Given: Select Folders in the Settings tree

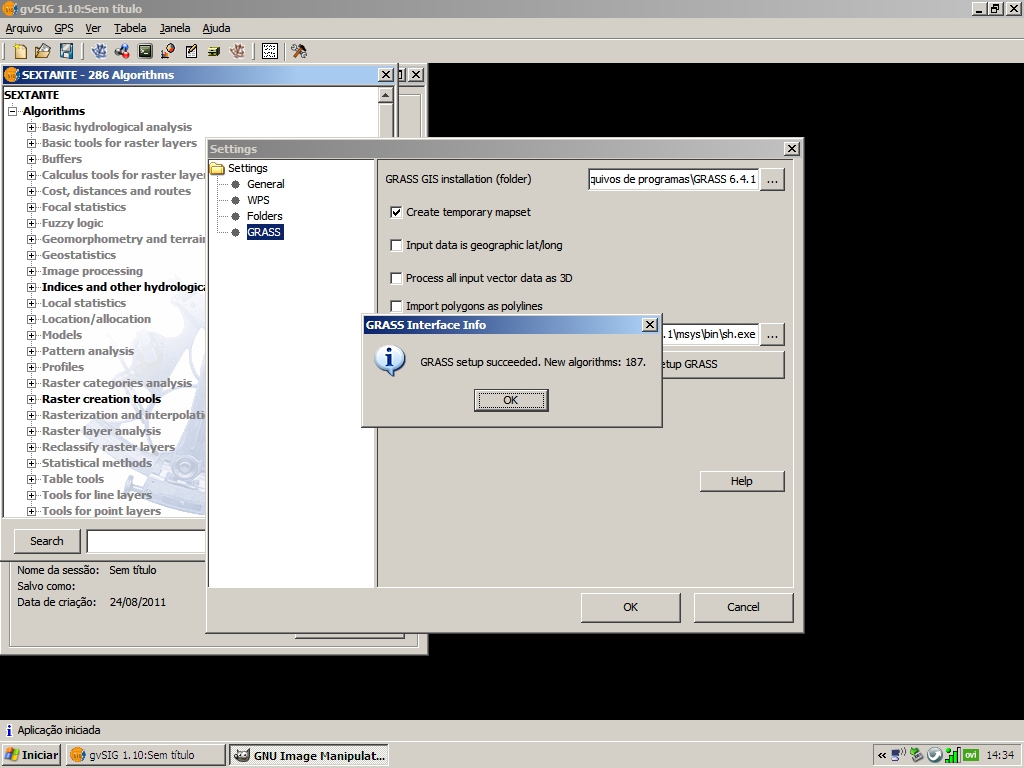Looking at the screenshot, I should click(265, 216).
